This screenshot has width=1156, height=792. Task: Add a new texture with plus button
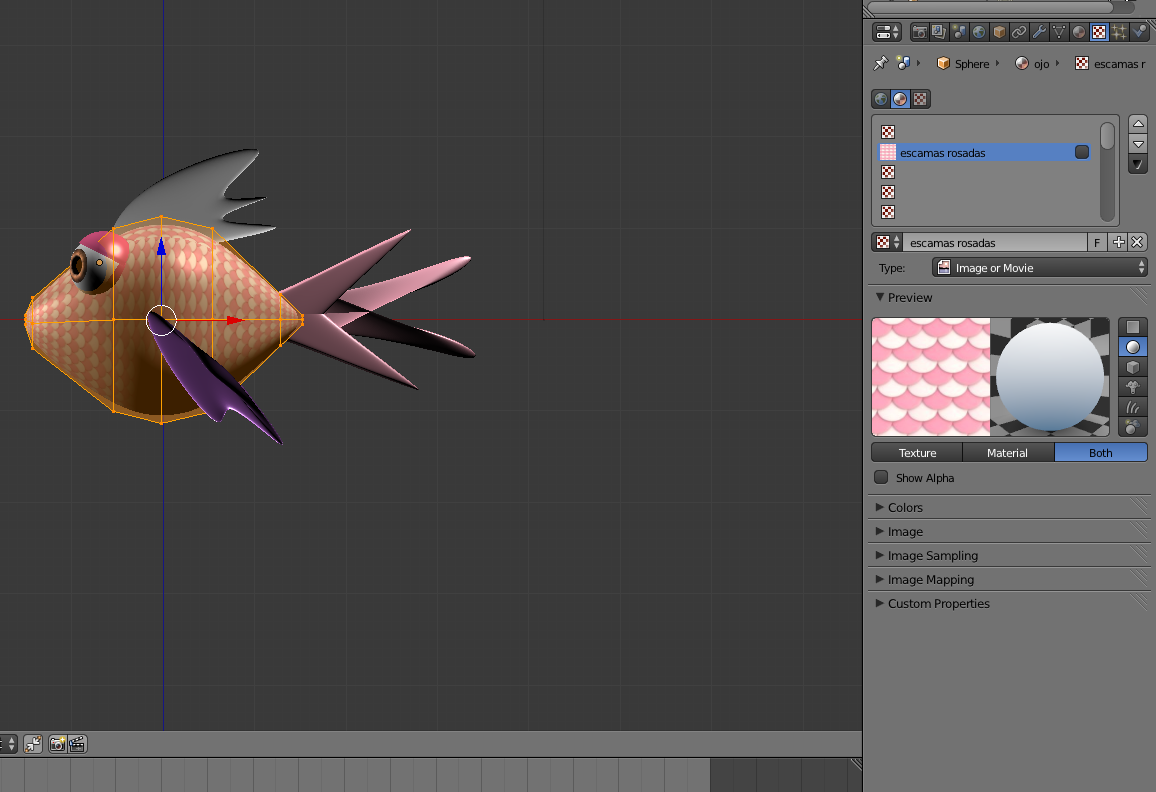(1118, 242)
